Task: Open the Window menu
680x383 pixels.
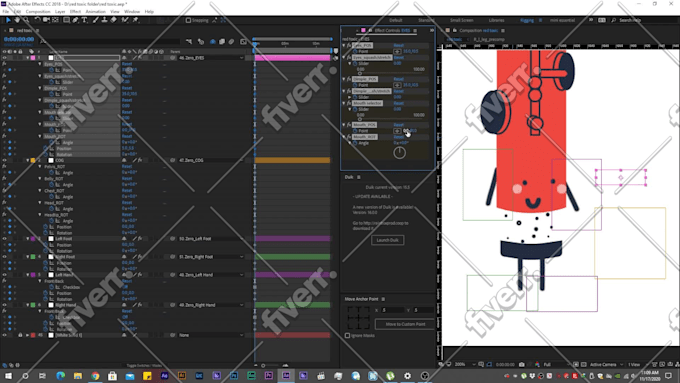Action: 132,11
